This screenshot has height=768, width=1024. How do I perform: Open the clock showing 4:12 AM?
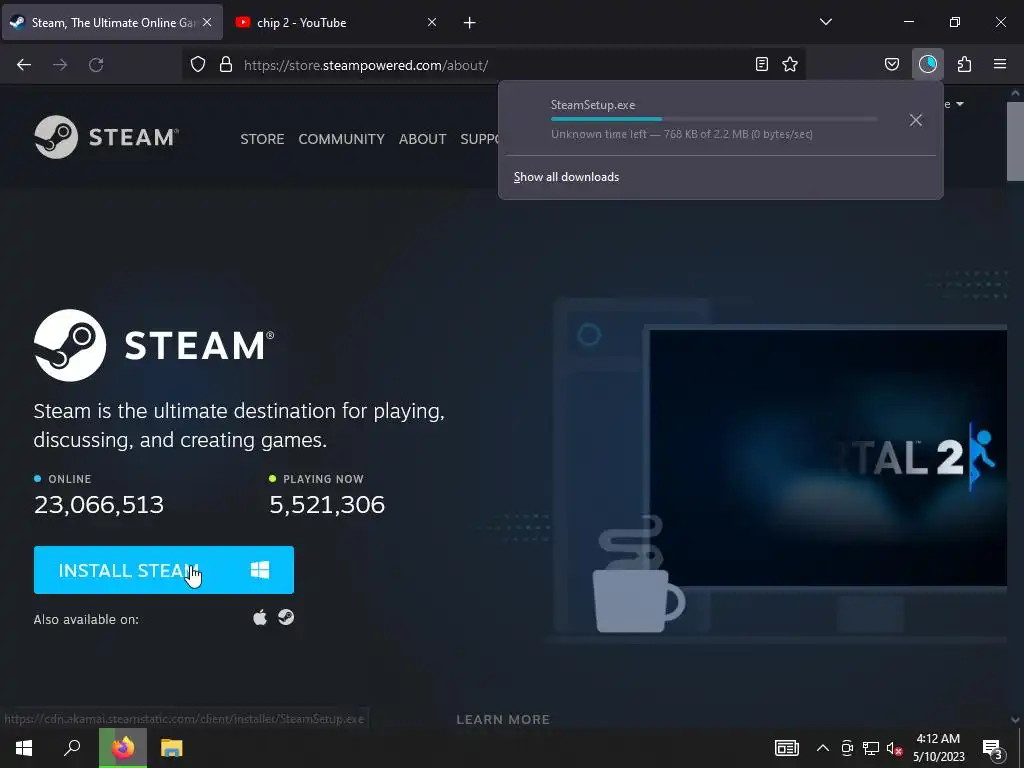tap(938, 748)
